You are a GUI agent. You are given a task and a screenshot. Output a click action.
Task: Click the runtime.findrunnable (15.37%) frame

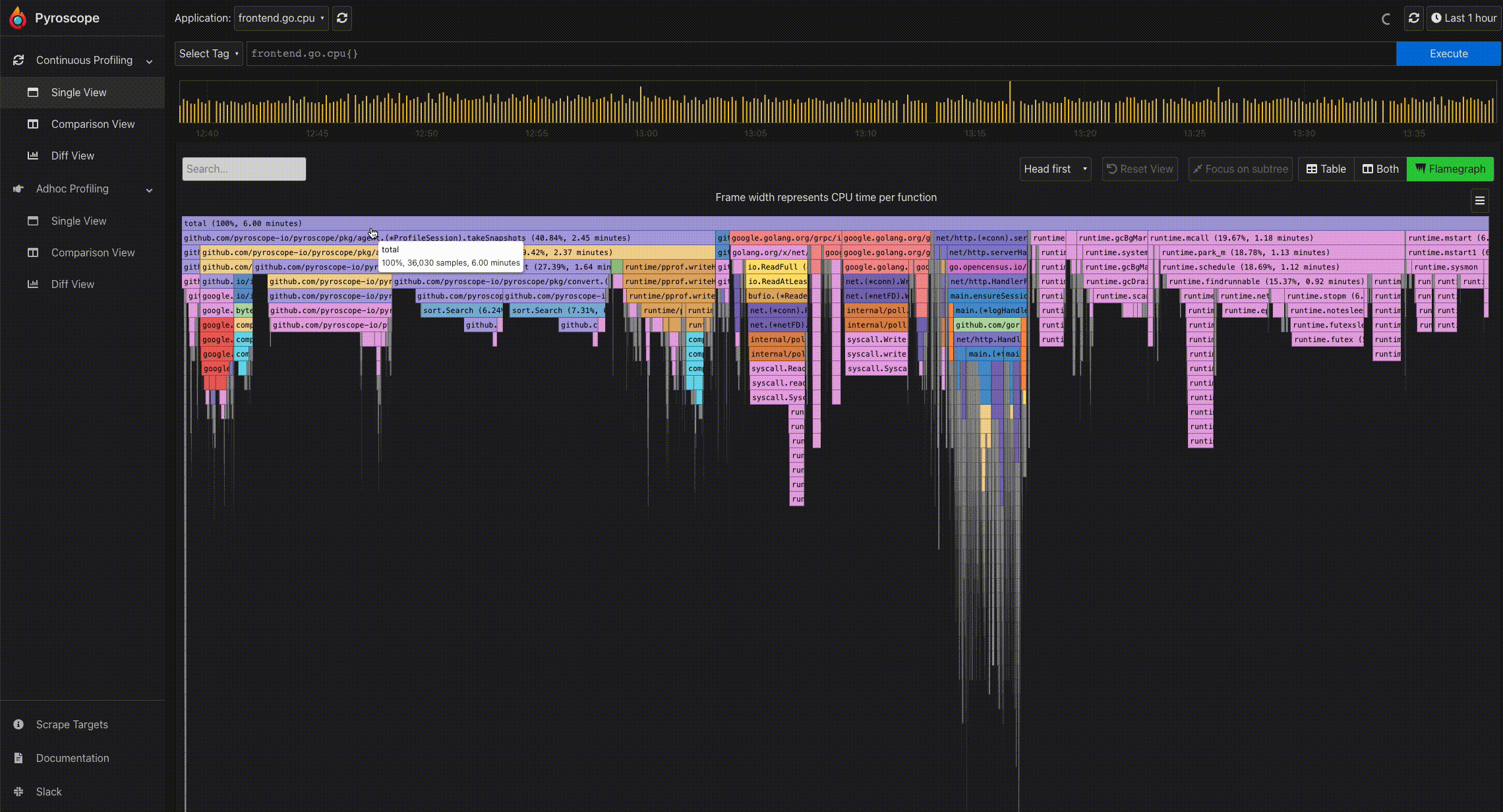1266,281
